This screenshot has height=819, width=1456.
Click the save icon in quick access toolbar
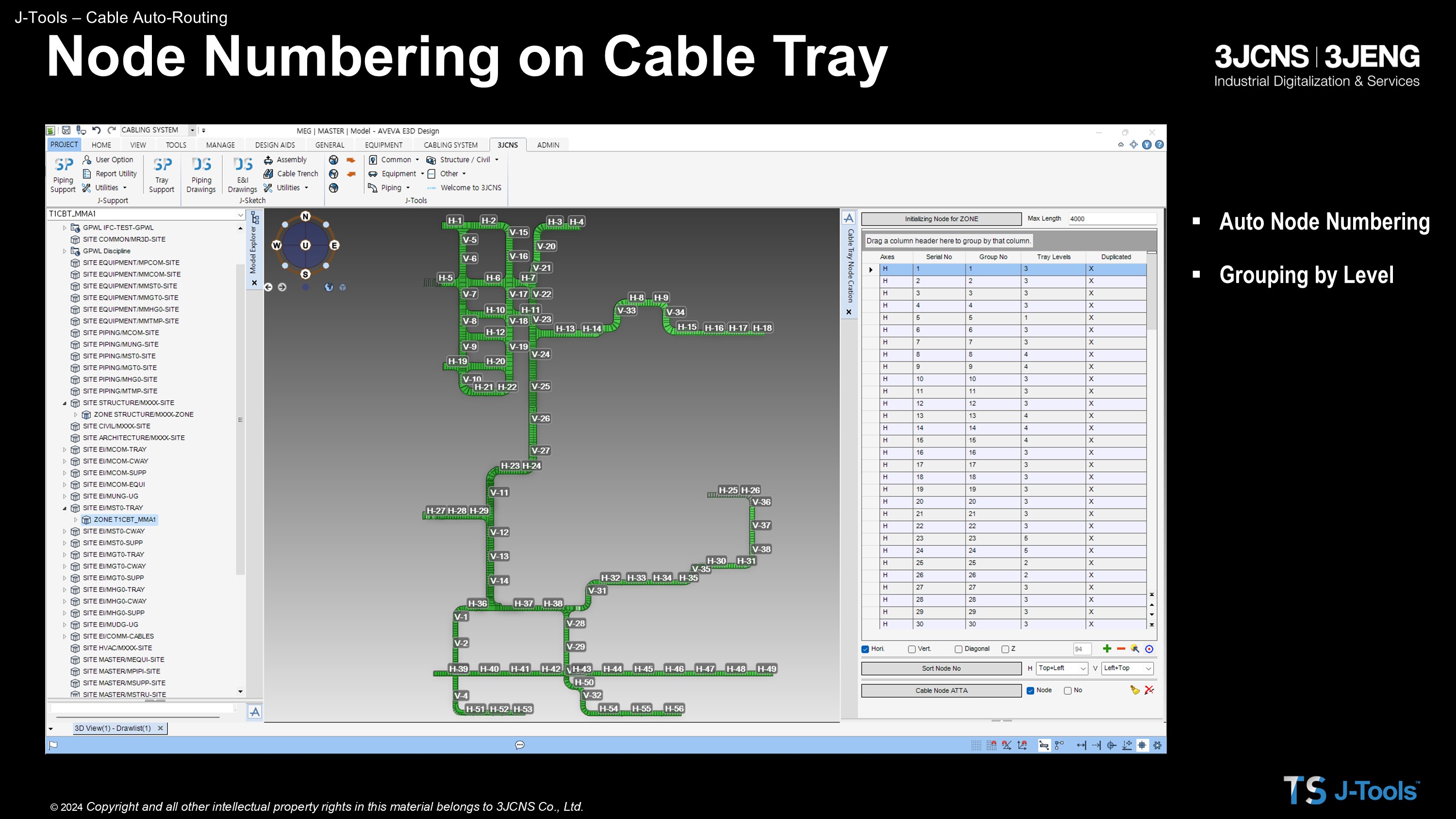pos(66,130)
